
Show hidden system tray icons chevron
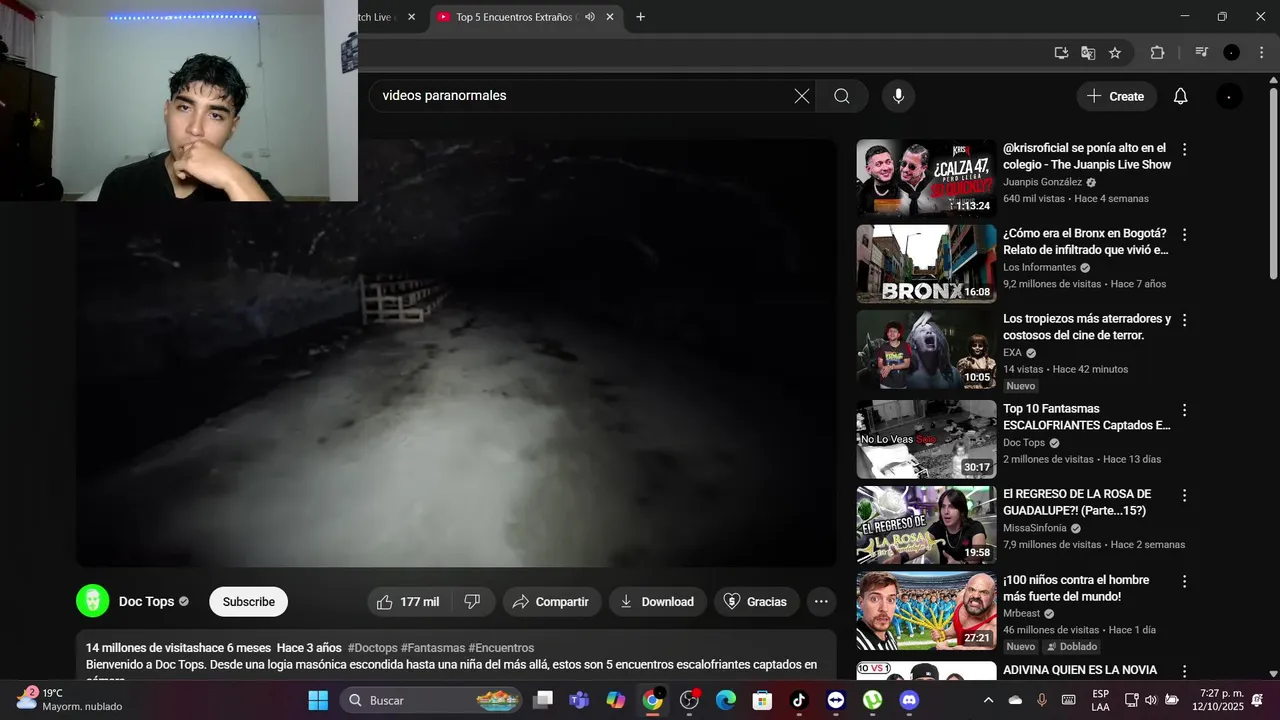989,700
